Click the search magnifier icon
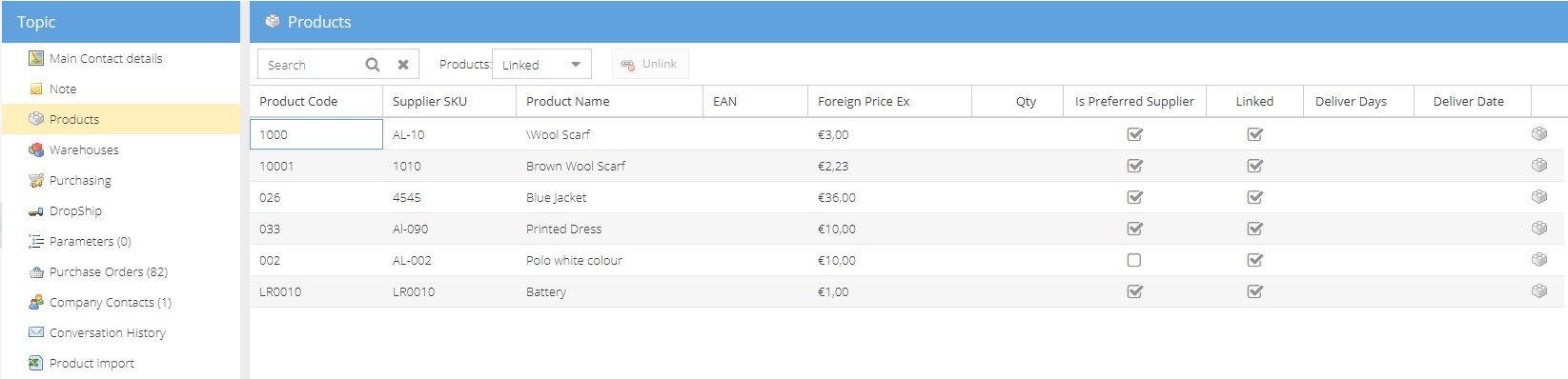 coord(373,65)
